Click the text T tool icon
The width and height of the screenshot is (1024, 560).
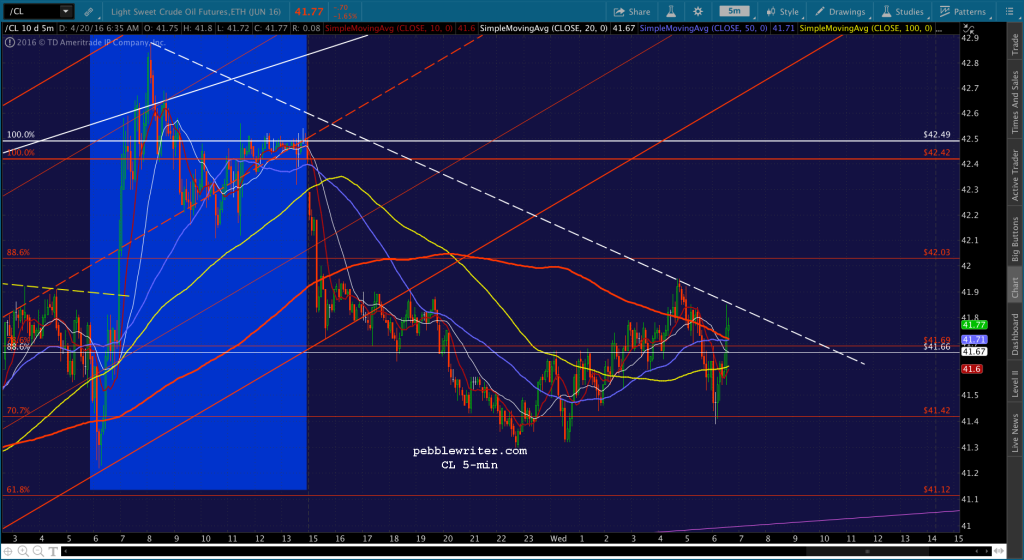click(x=55, y=552)
